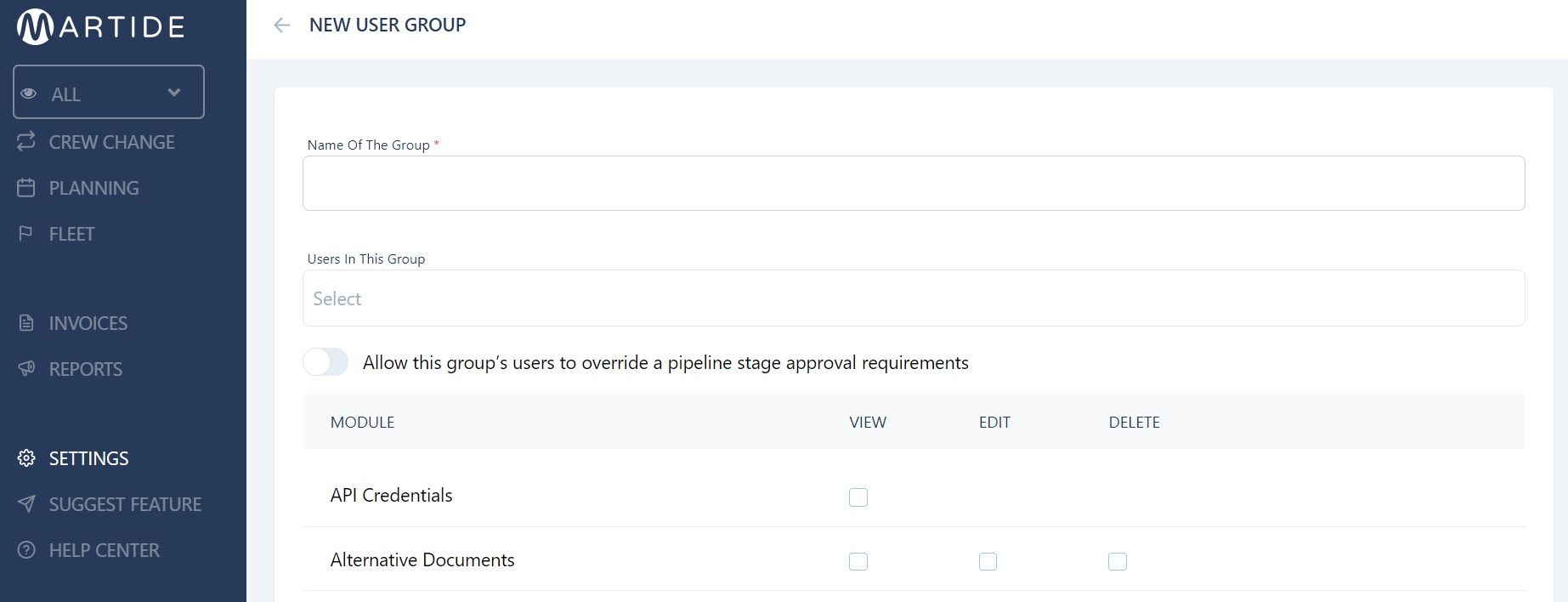Click the Fleet flag icon
Screen dimensions: 1568x602
click(26, 234)
